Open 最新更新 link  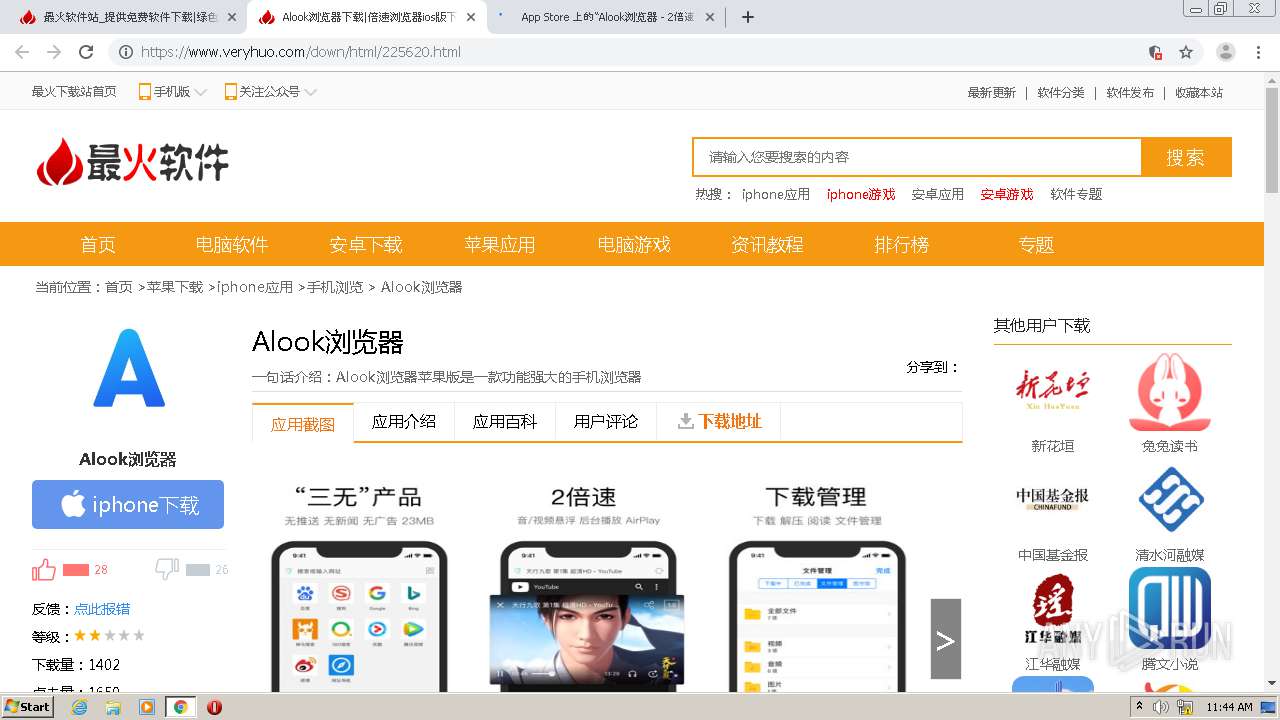[x=992, y=93]
